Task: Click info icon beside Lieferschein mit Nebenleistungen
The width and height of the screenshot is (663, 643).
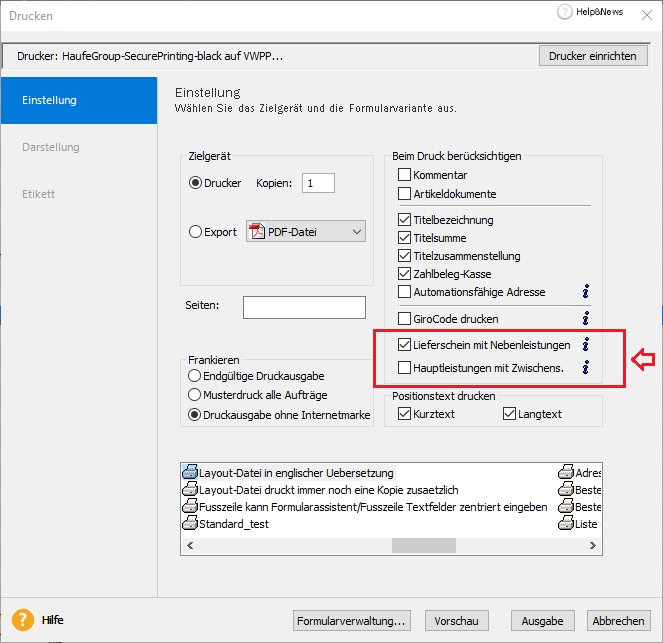Action: coord(586,345)
